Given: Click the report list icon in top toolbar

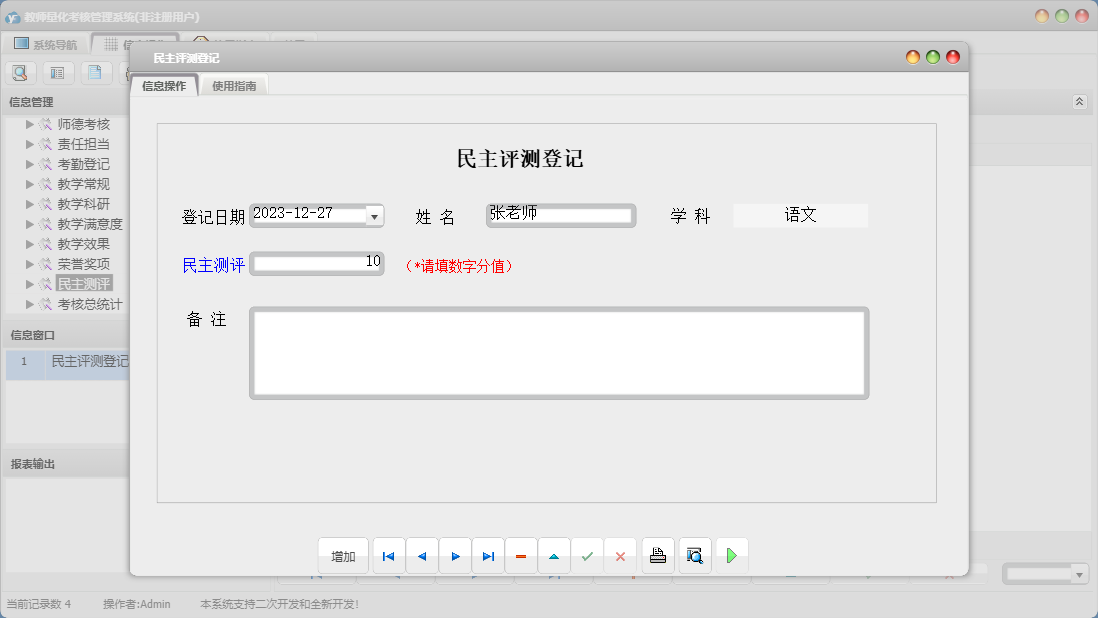Looking at the screenshot, I should 57,72.
